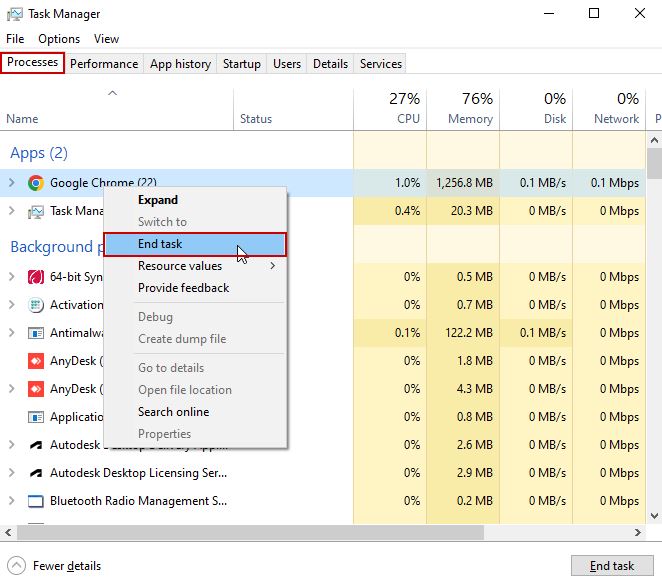This screenshot has height=585, width=662.
Task: Switch to the Users tab
Action: (x=287, y=64)
